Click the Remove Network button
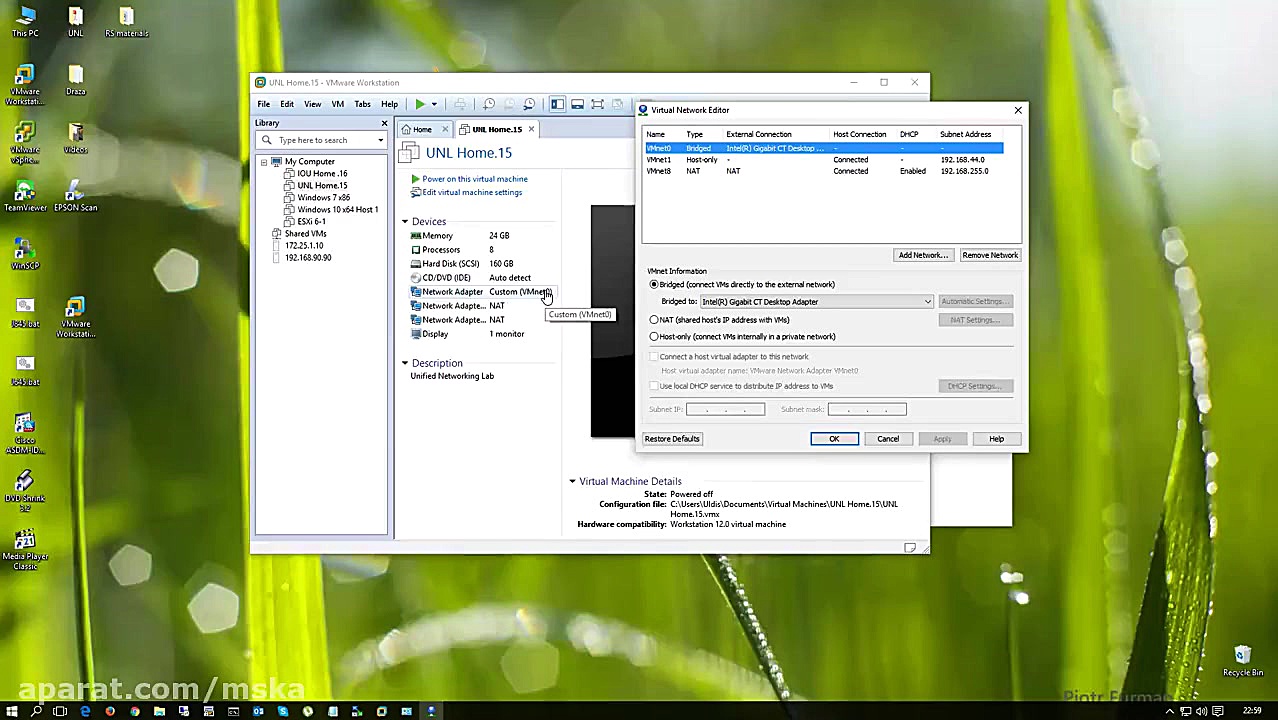The image size is (1278, 720). click(990, 255)
